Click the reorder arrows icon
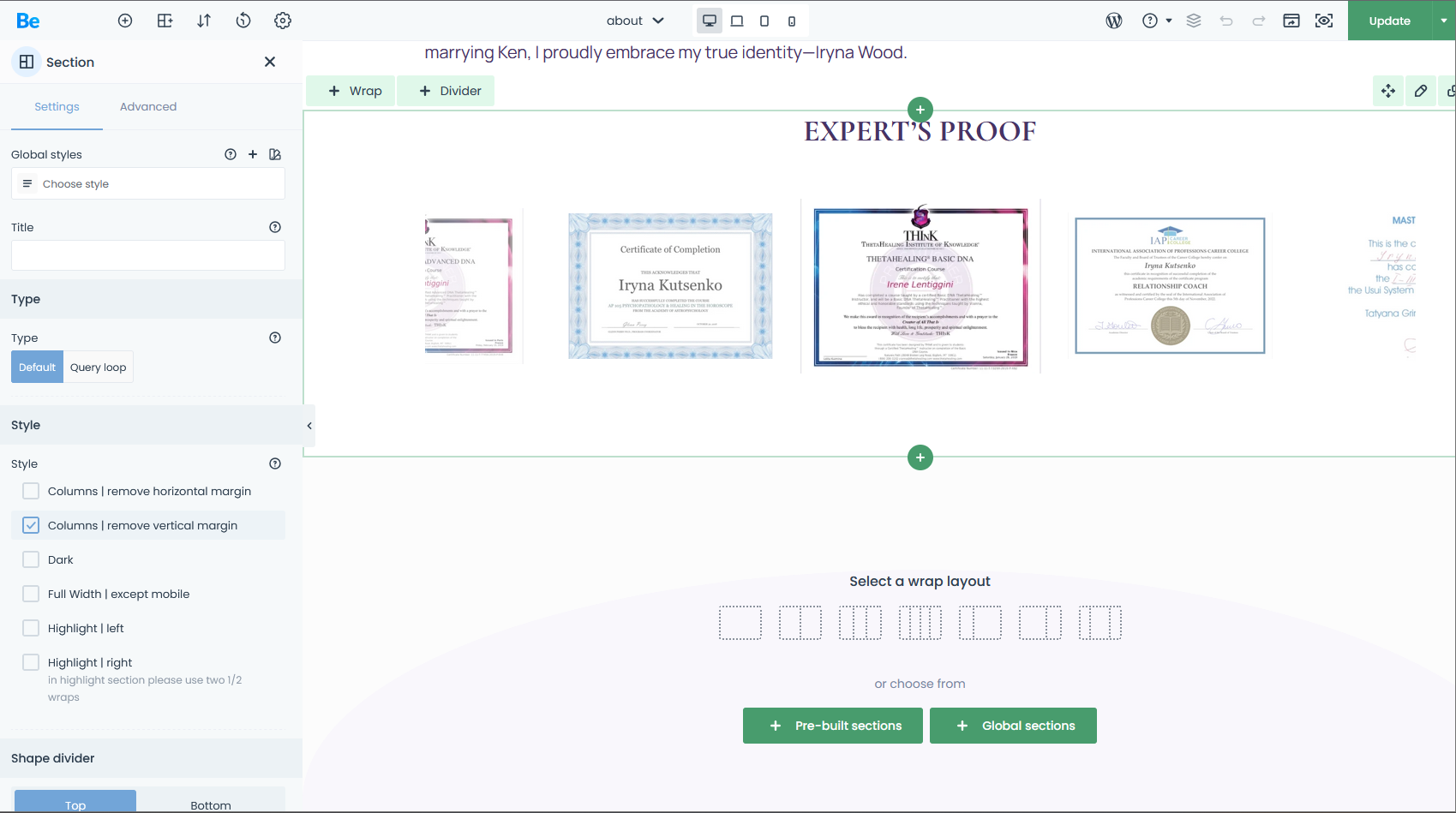This screenshot has height=813, width=1456. 204,21
